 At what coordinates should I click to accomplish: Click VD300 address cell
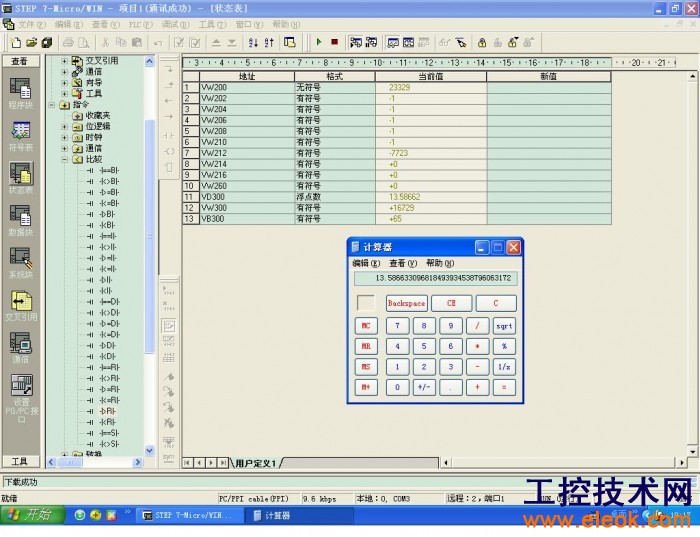[247, 197]
